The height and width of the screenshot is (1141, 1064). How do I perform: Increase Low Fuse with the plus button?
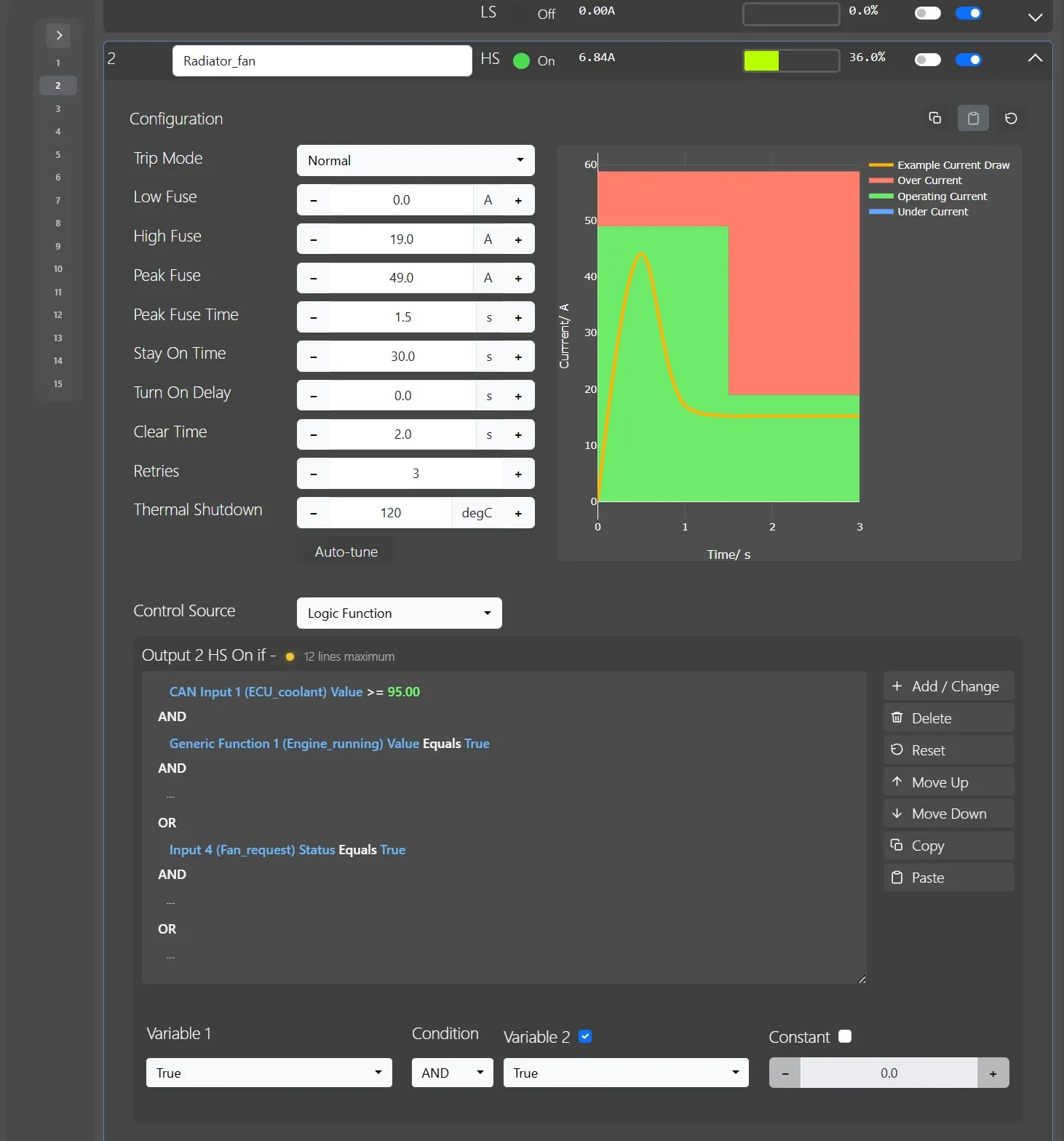click(x=518, y=200)
